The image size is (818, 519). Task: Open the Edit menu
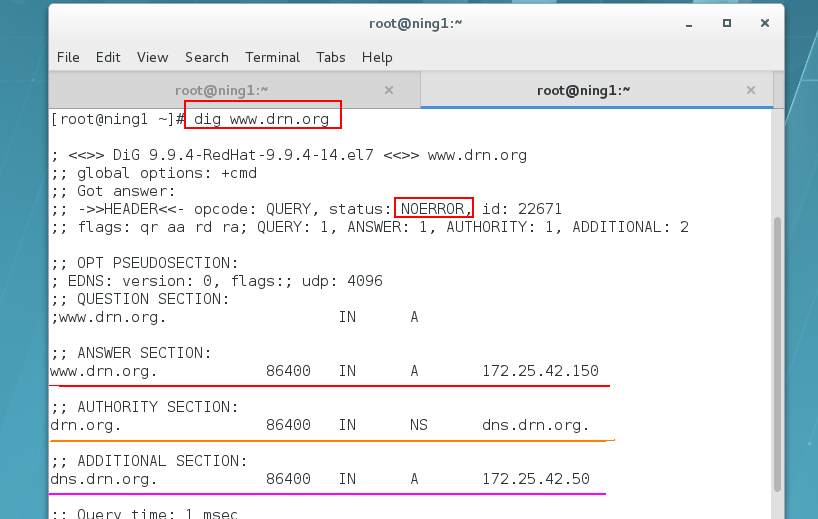[x=108, y=57]
